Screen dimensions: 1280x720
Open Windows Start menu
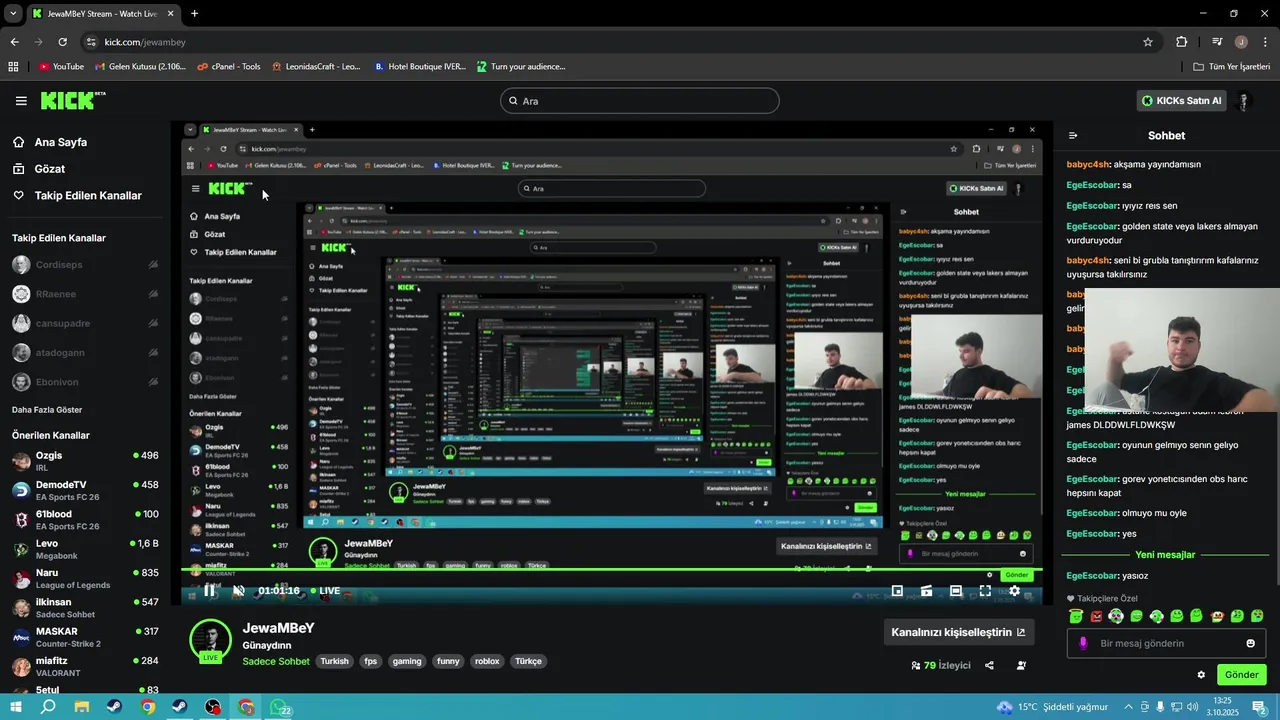tap(16, 707)
